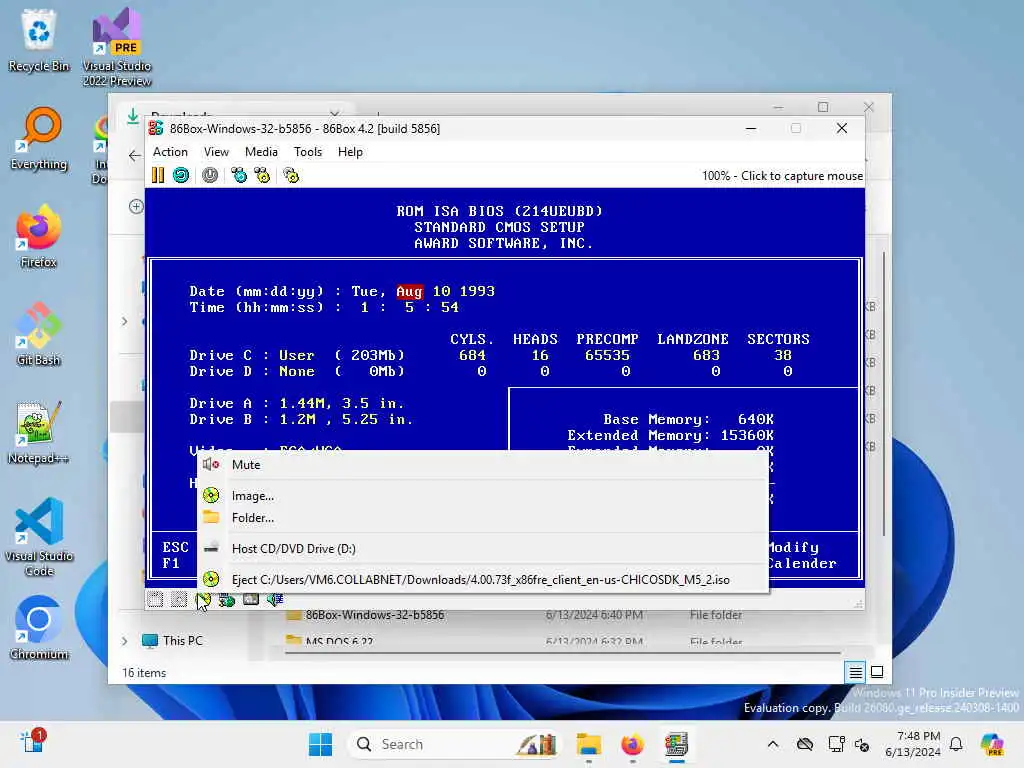Viewport: 1024px width, 768px height.
Task: Open Windows Start menu
Action: point(320,744)
